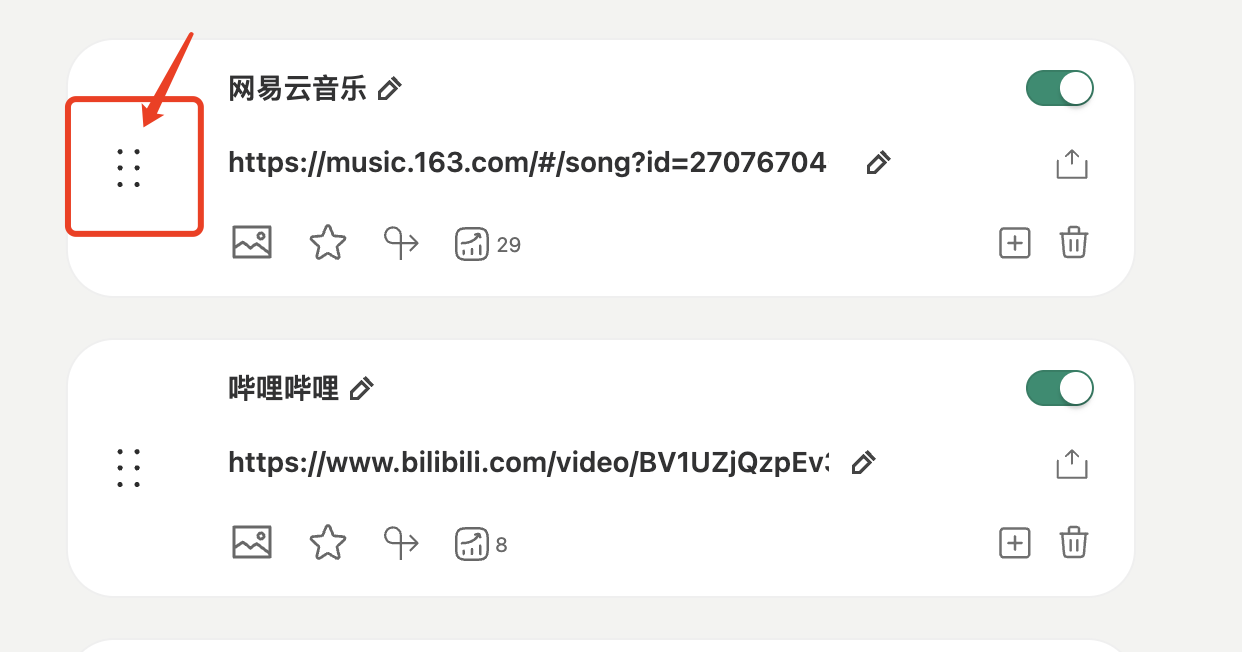View click analytics showing 29

(x=472, y=244)
